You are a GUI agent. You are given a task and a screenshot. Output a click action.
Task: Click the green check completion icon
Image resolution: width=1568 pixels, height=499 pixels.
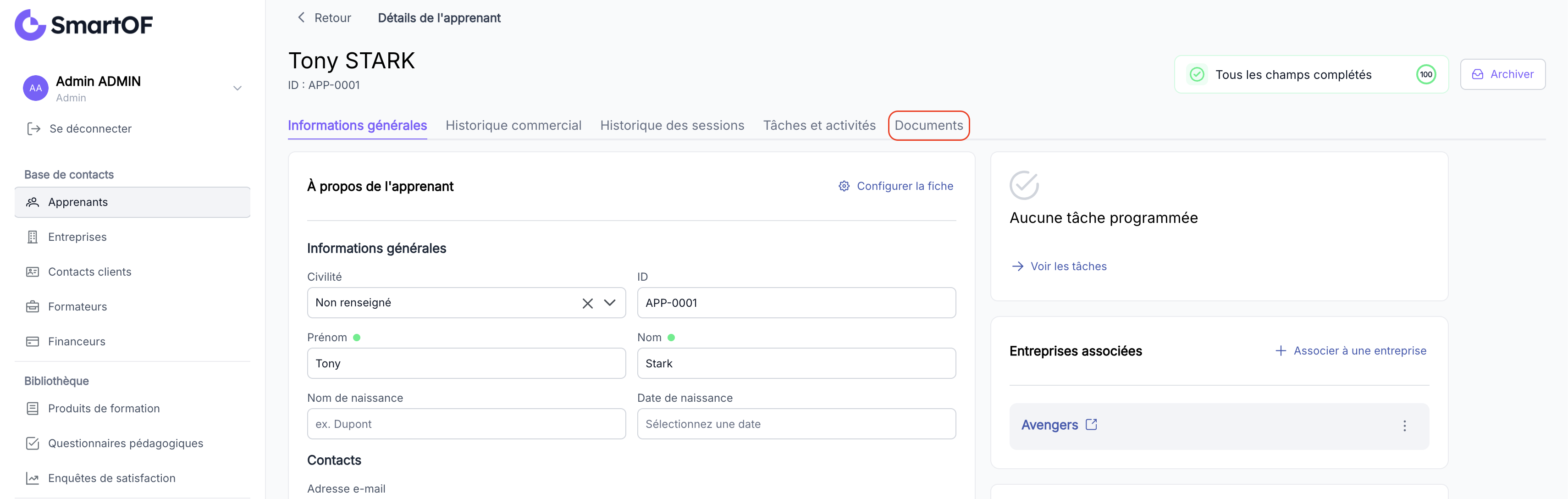(1197, 74)
